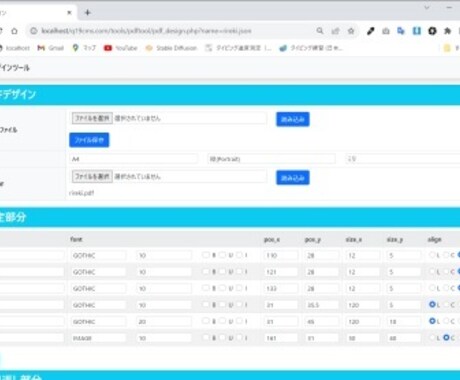Toggle the I checkbox in the IMAGE row
This screenshot has width=460, height=380.
tap(239, 338)
